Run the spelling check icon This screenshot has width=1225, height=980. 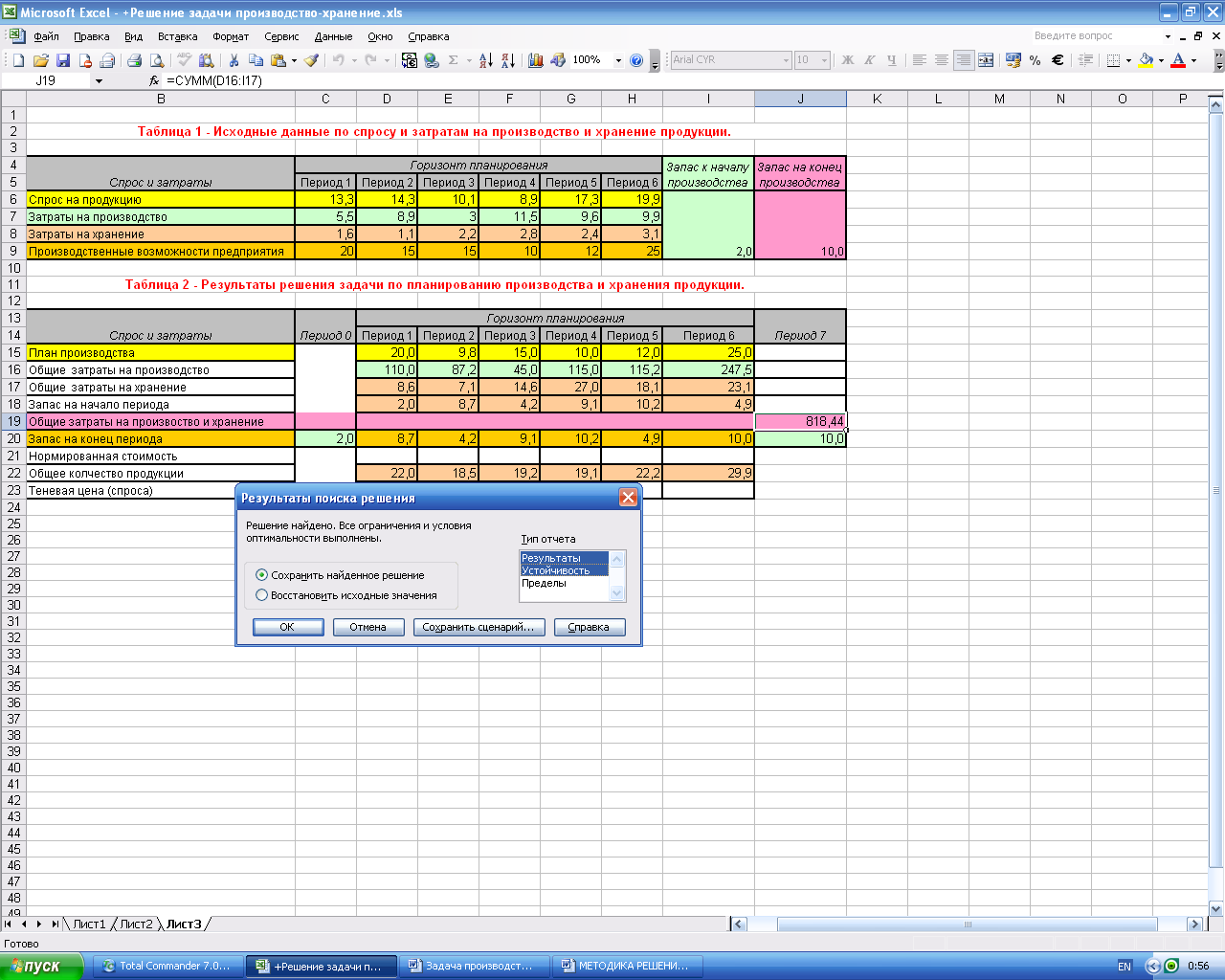click(184, 60)
